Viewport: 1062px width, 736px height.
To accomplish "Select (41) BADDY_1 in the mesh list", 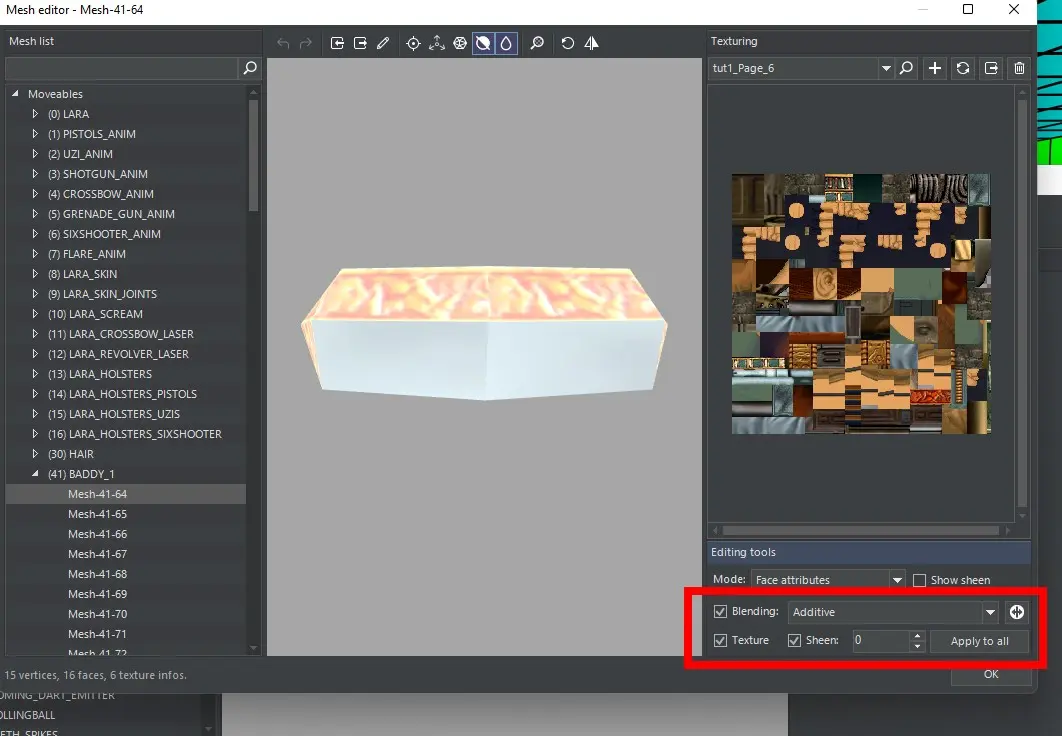I will coord(80,474).
